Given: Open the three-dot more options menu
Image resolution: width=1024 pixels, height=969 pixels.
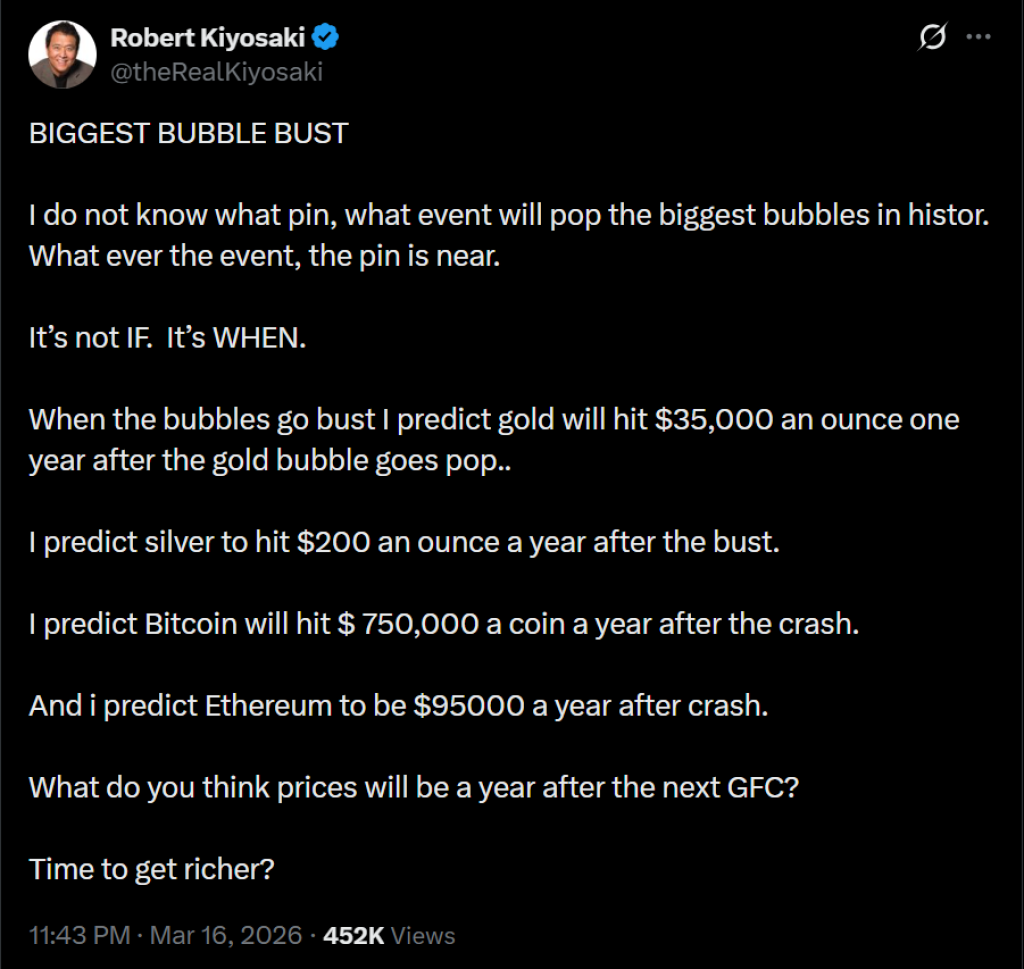Looking at the screenshot, I should pos(977,38).
